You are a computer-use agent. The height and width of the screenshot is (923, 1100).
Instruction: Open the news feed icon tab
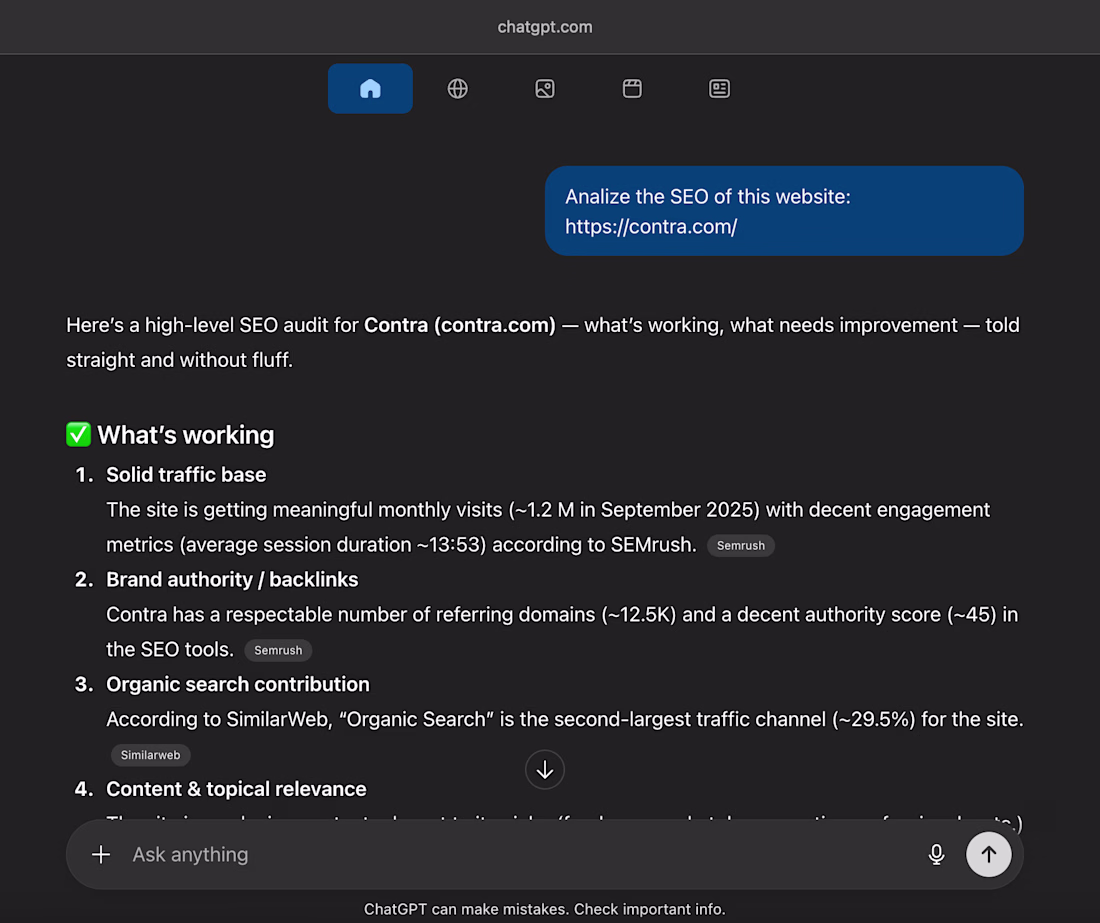pyautogui.click(x=719, y=89)
